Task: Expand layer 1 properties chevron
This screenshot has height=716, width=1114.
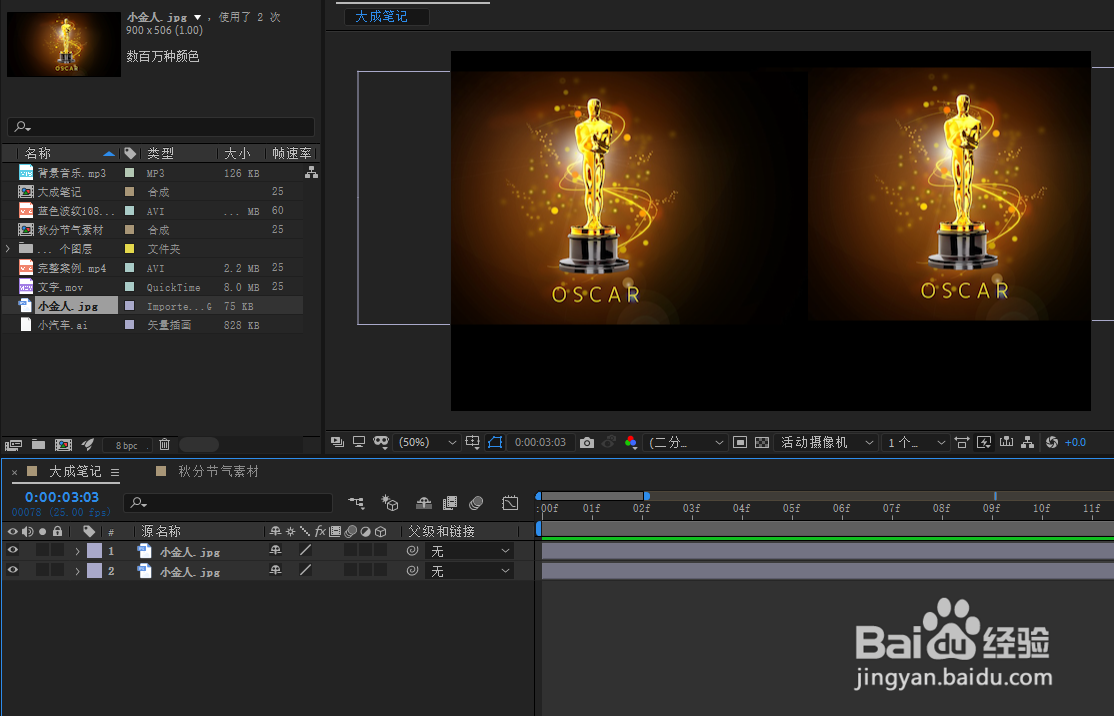Action: [77, 551]
